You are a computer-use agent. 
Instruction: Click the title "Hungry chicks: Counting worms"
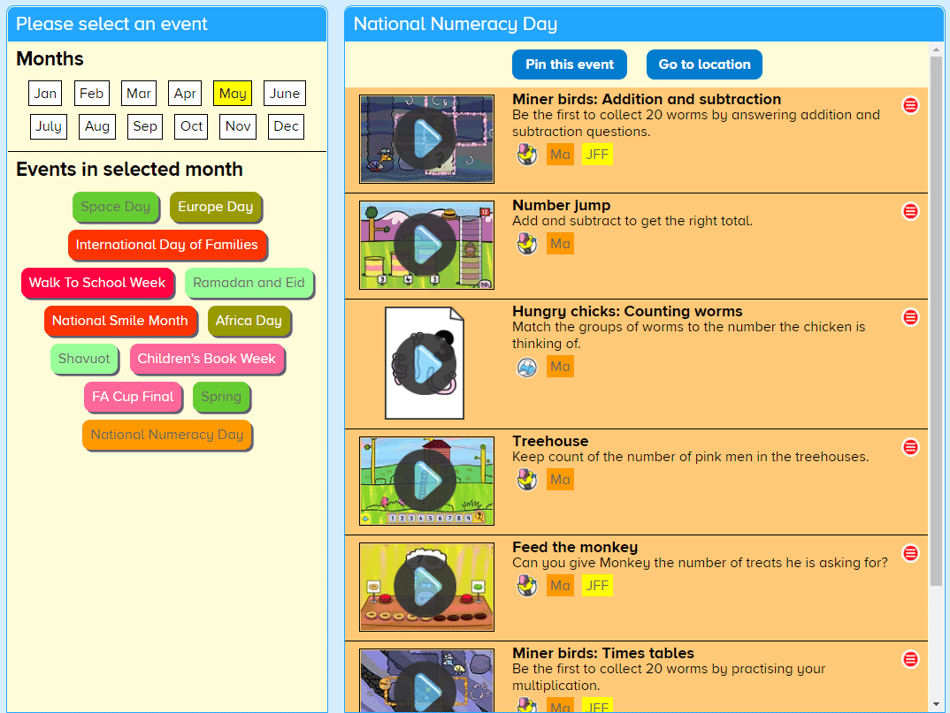point(627,311)
